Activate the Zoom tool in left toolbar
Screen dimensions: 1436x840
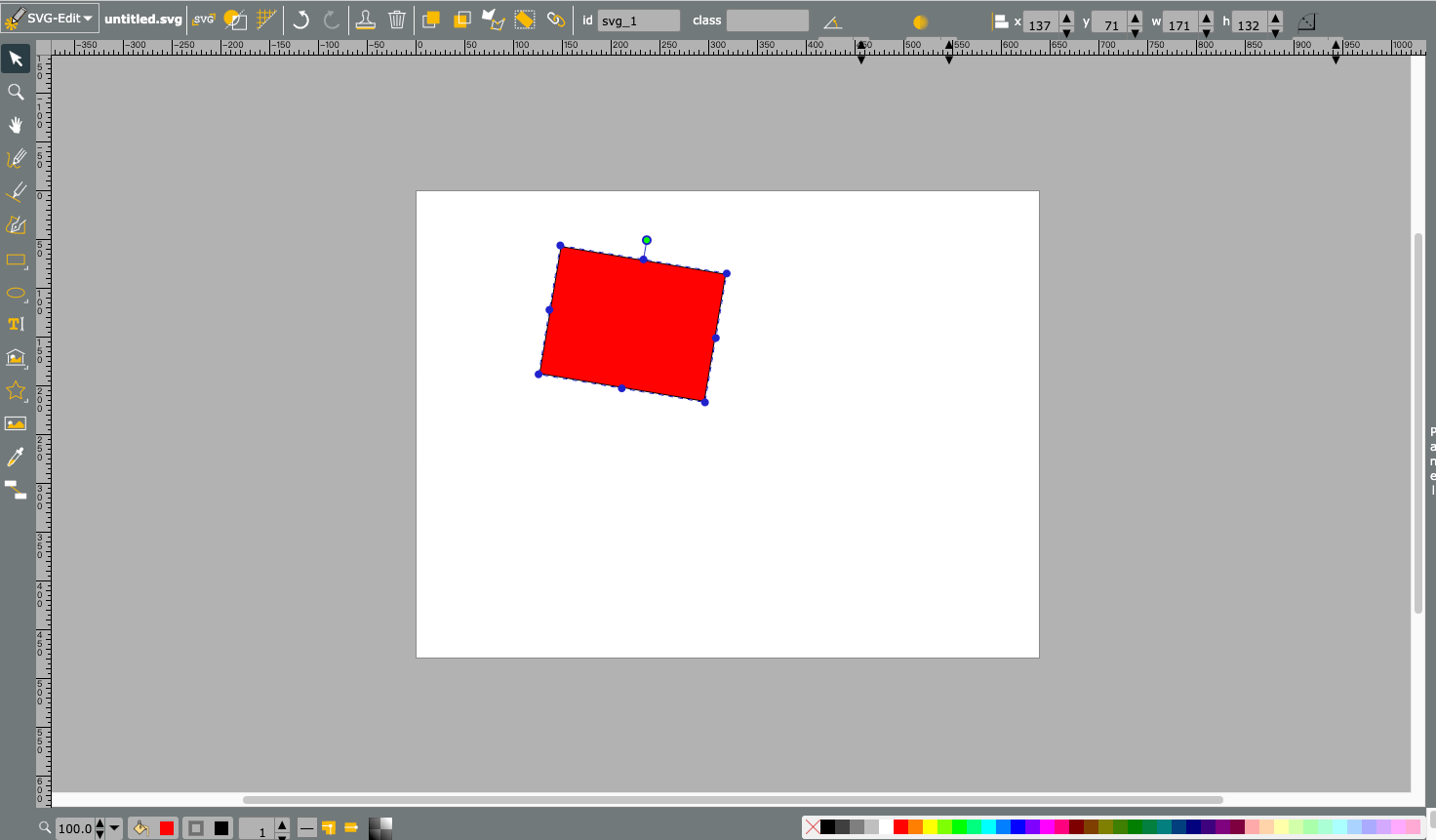(x=16, y=93)
